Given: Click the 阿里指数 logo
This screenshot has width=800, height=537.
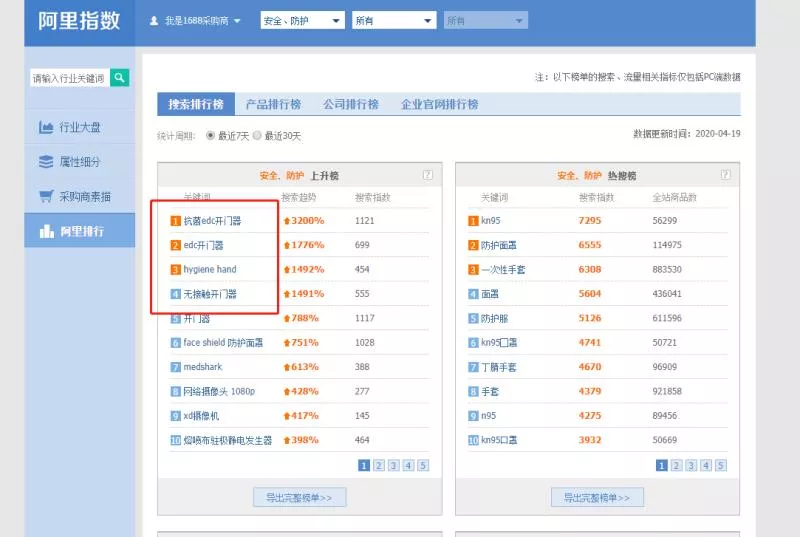Looking at the screenshot, I should click(x=79, y=21).
